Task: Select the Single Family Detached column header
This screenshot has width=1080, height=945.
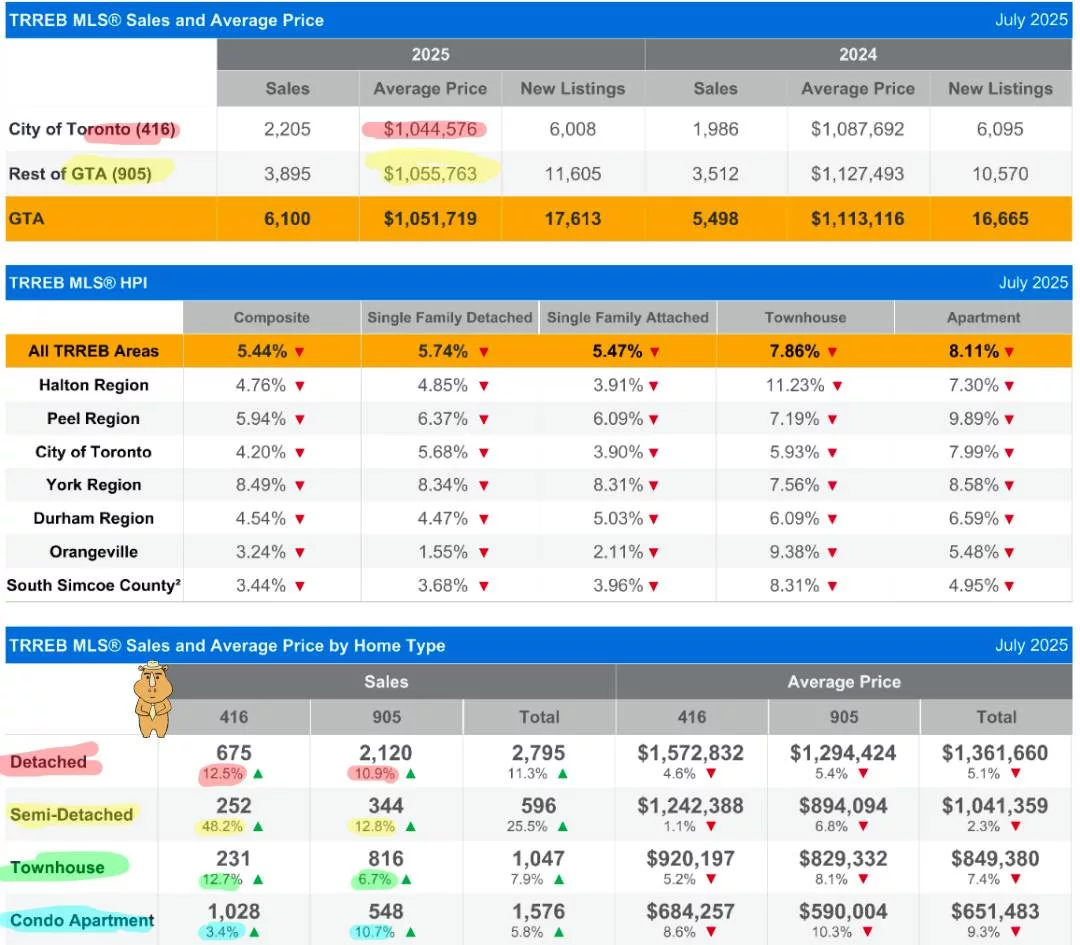Action: (449, 318)
